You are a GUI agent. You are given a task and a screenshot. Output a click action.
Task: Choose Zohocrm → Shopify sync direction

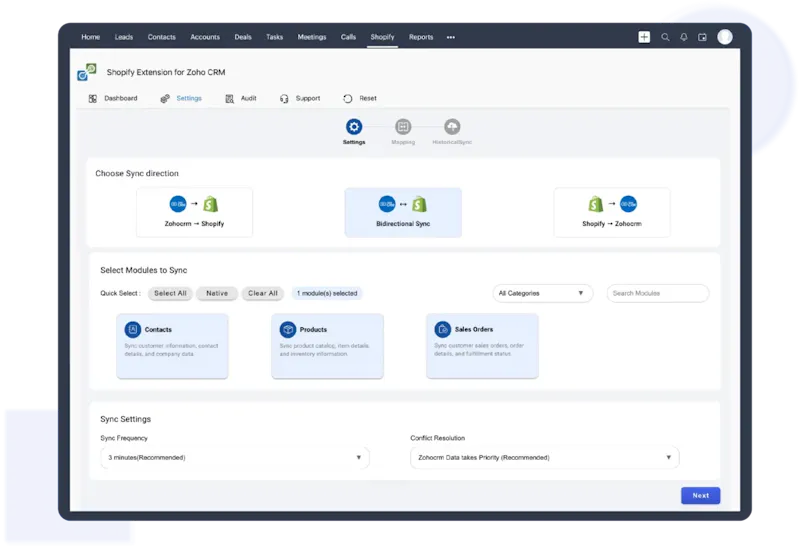[194, 212]
